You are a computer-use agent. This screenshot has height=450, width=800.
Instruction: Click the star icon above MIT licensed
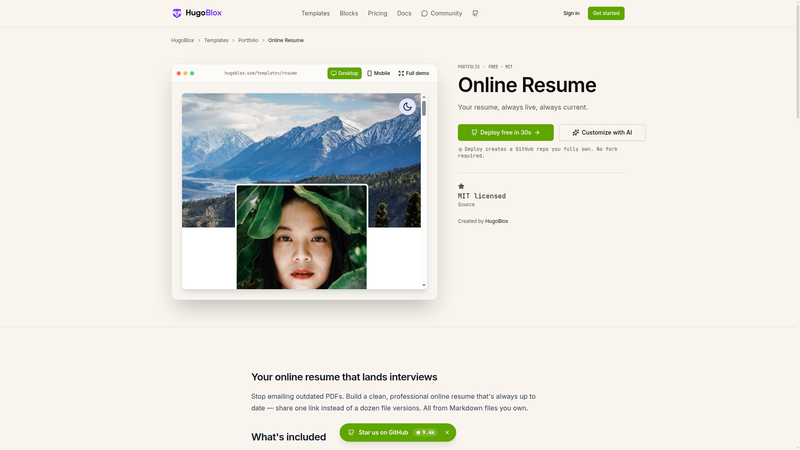(461, 186)
